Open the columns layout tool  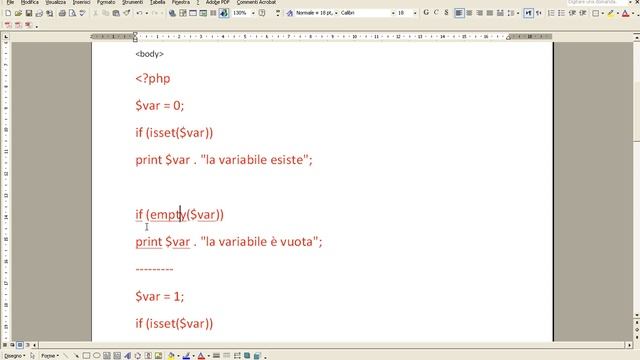pyautogui.click(x=213, y=13)
